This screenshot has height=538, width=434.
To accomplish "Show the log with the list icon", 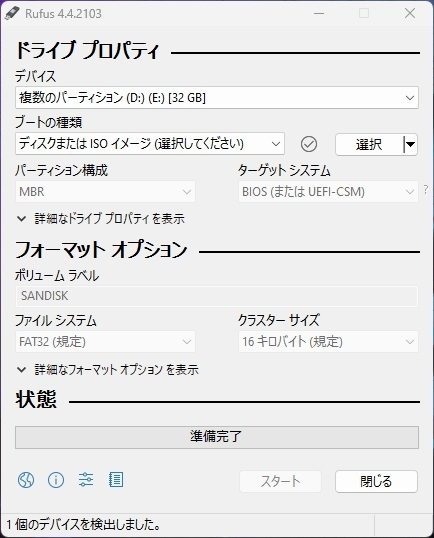I will pos(116,480).
